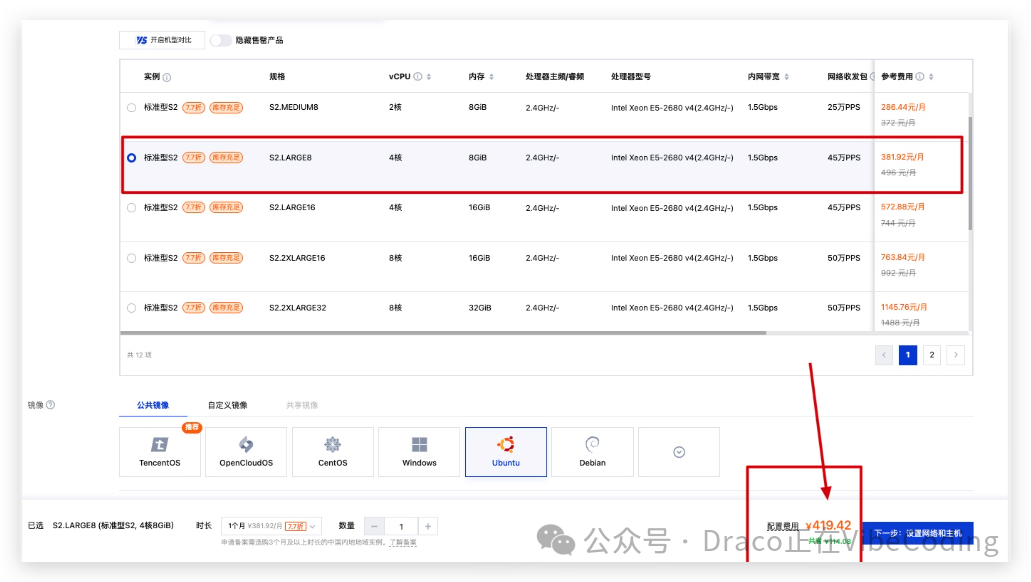This screenshot has width=1031, height=582.
Task: Switch to the 自定义镜像 tab
Action: 227,405
